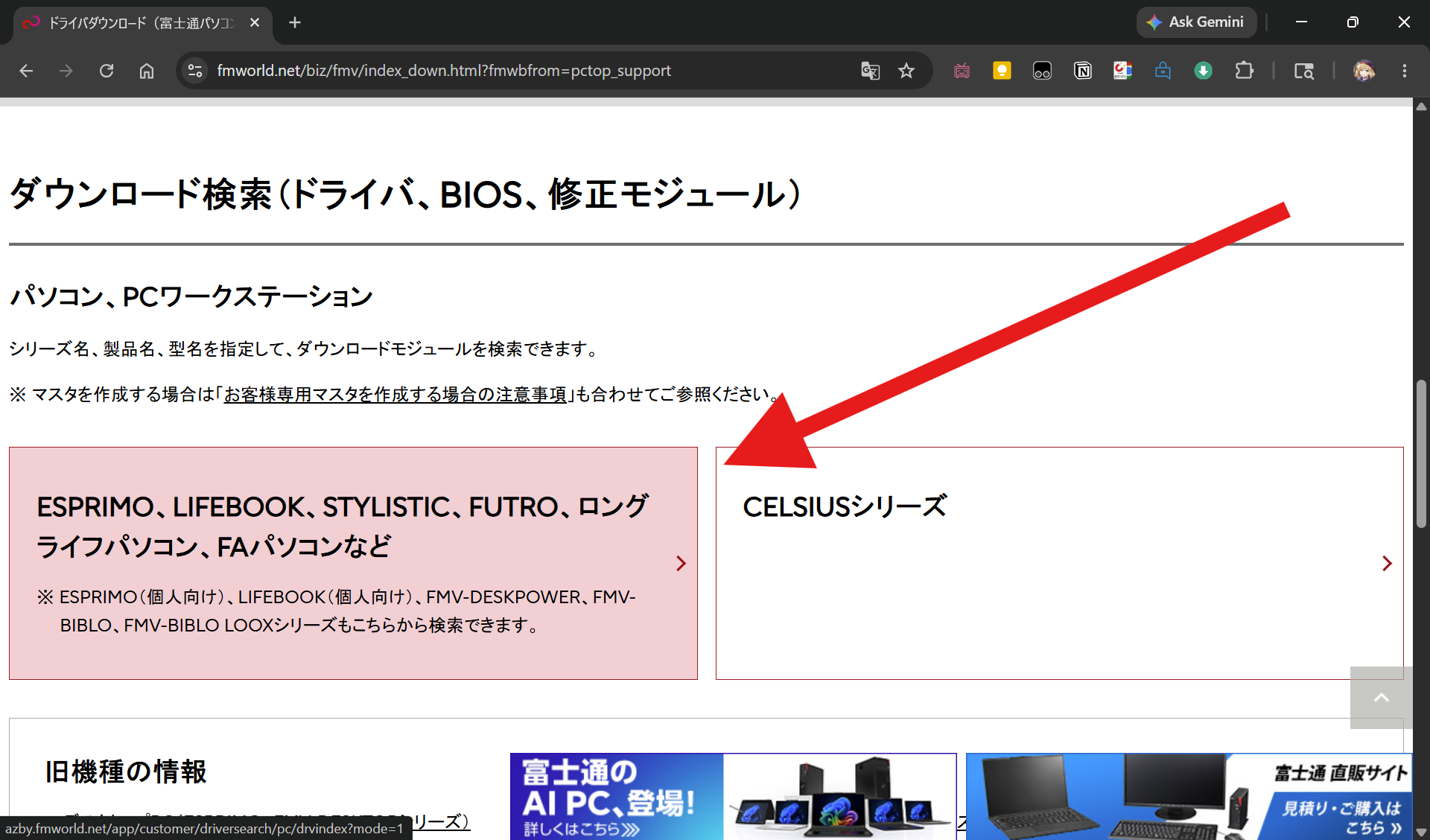This screenshot has width=1430, height=840.
Task: Open the tab search side icon
Action: [x=1303, y=71]
